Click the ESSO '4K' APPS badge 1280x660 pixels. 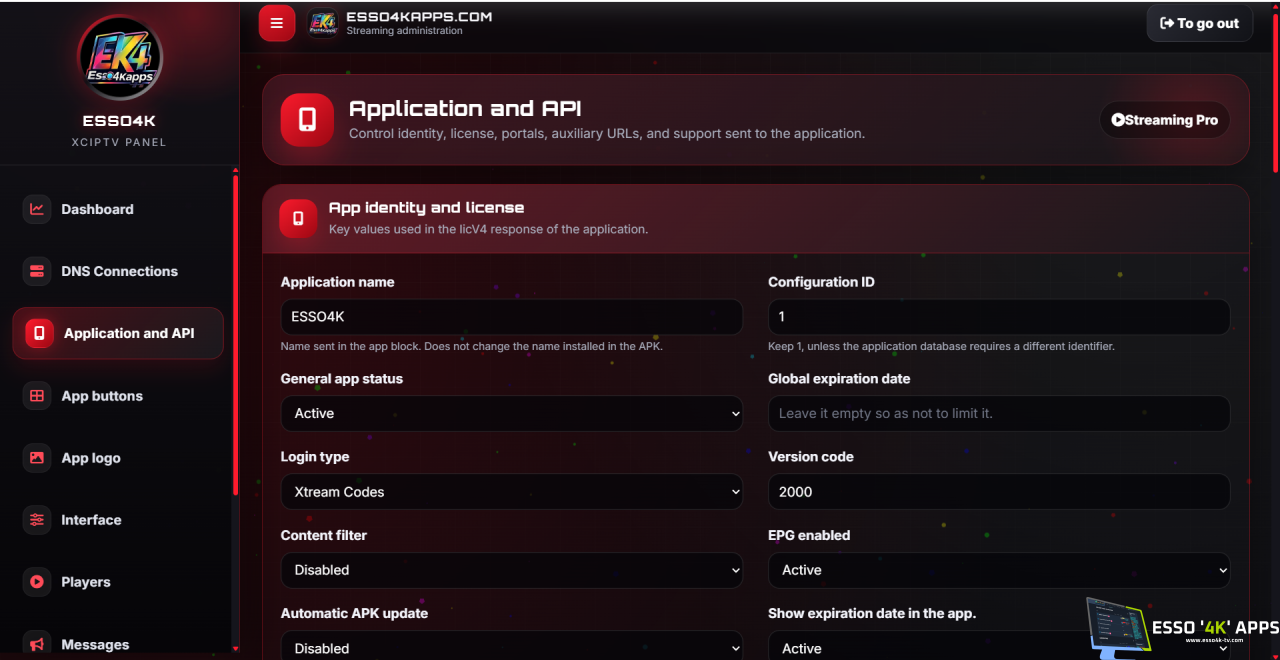point(1182,628)
